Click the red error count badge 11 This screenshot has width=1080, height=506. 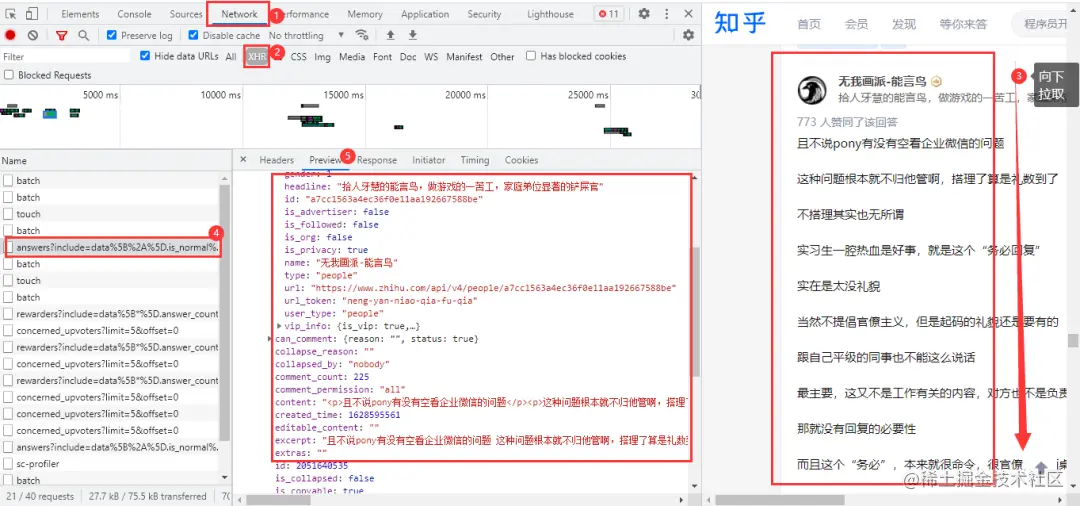[609, 14]
